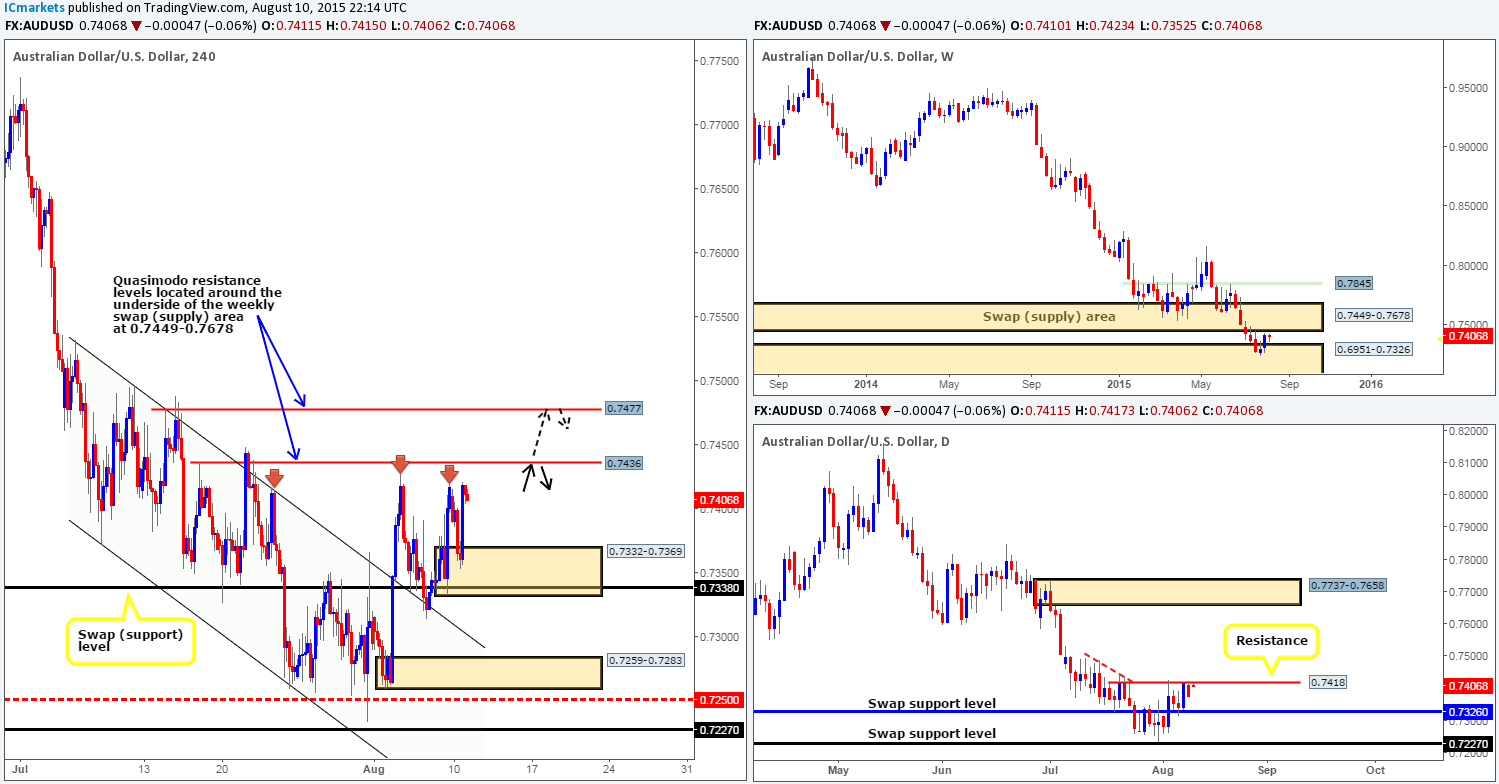Click the 'Jun' label on the daily time axis
Image resolution: width=1499 pixels, height=784 pixels.
click(x=941, y=770)
